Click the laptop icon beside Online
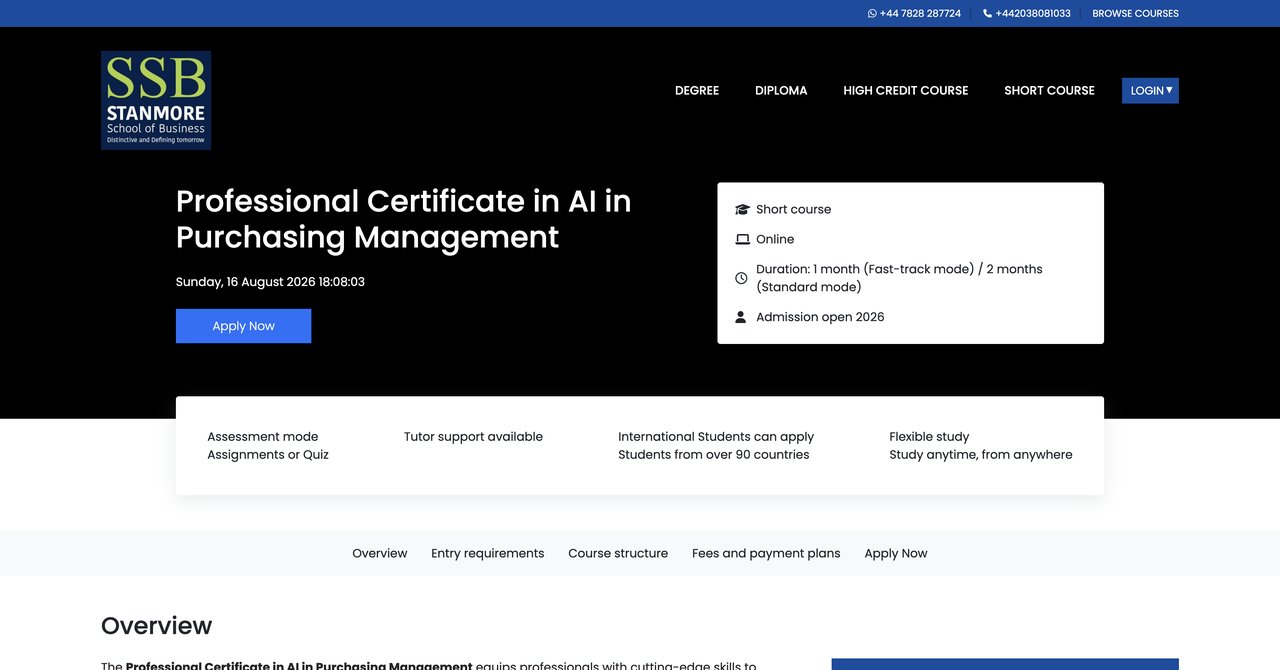 (x=742, y=239)
